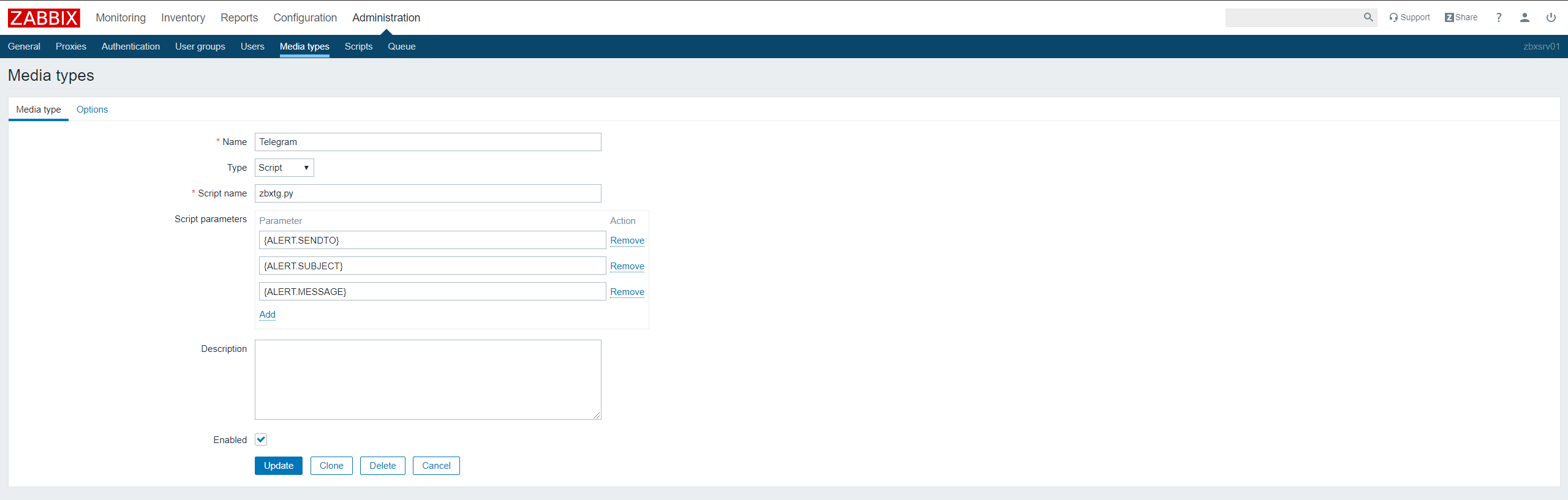The height and width of the screenshot is (500, 1568).
Task: Click the Script name input field
Action: tap(428, 193)
